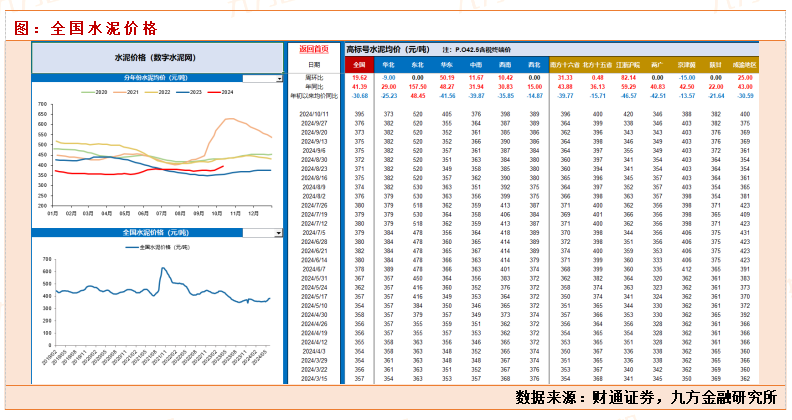Screen dimensions: 792x420
Task: Select the 日期 header cell
Action: point(314,65)
